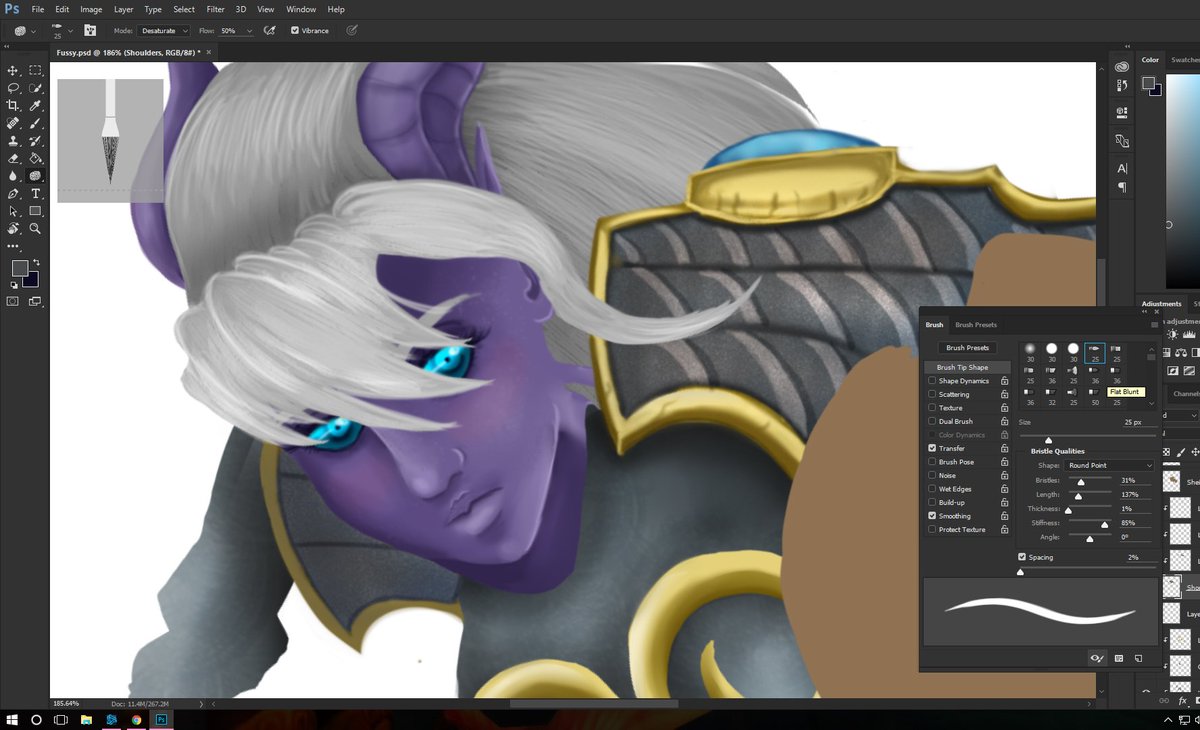This screenshot has width=1200, height=730.
Task: Select the Brush tool in the toolbox
Action: pyautogui.click(x=35, y=123)
